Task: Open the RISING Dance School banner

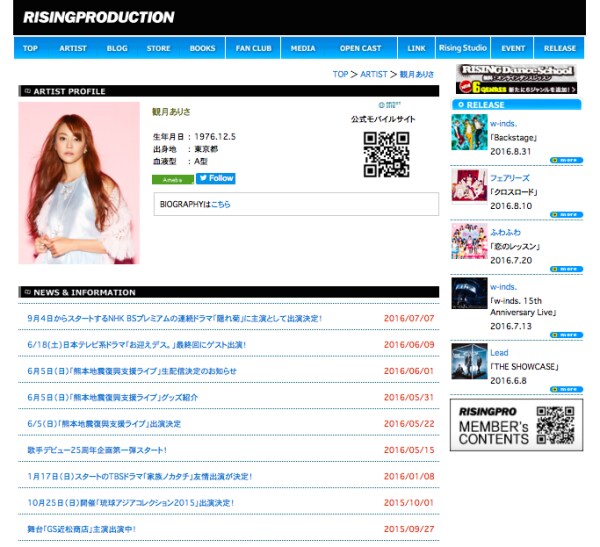Action: click(519, 80)
